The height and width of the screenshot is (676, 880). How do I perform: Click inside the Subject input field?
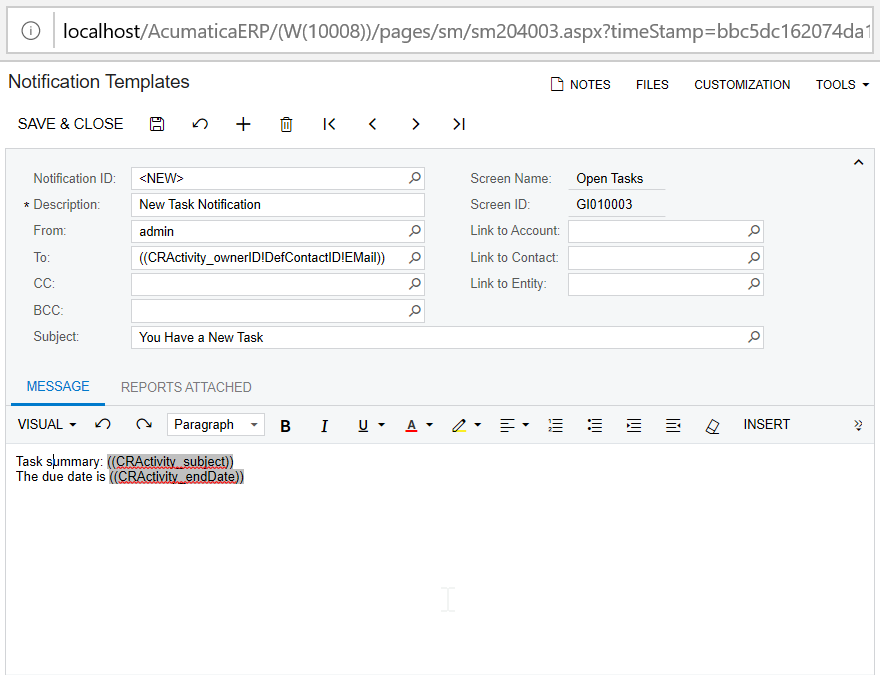400,337
